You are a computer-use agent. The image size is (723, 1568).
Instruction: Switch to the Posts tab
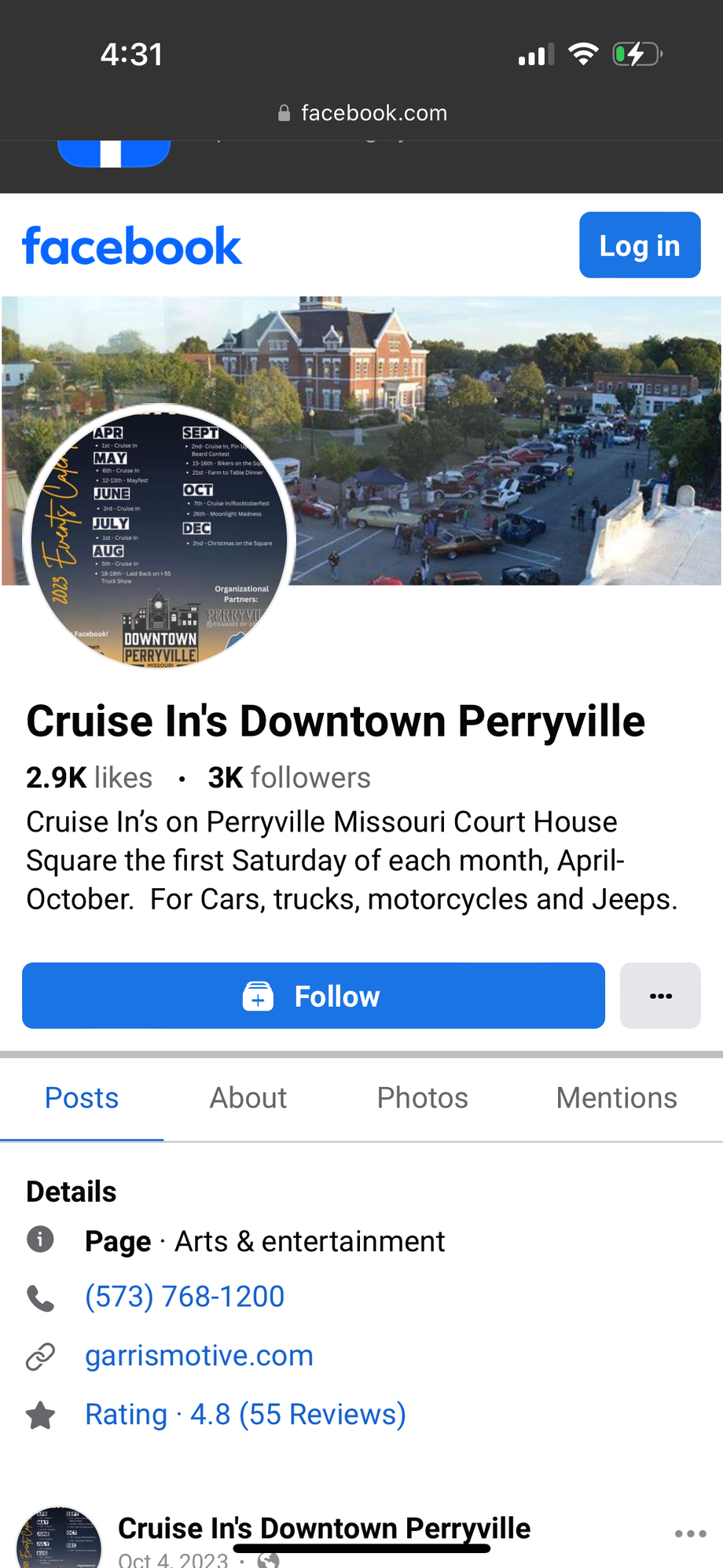[x=82, y=1098]
